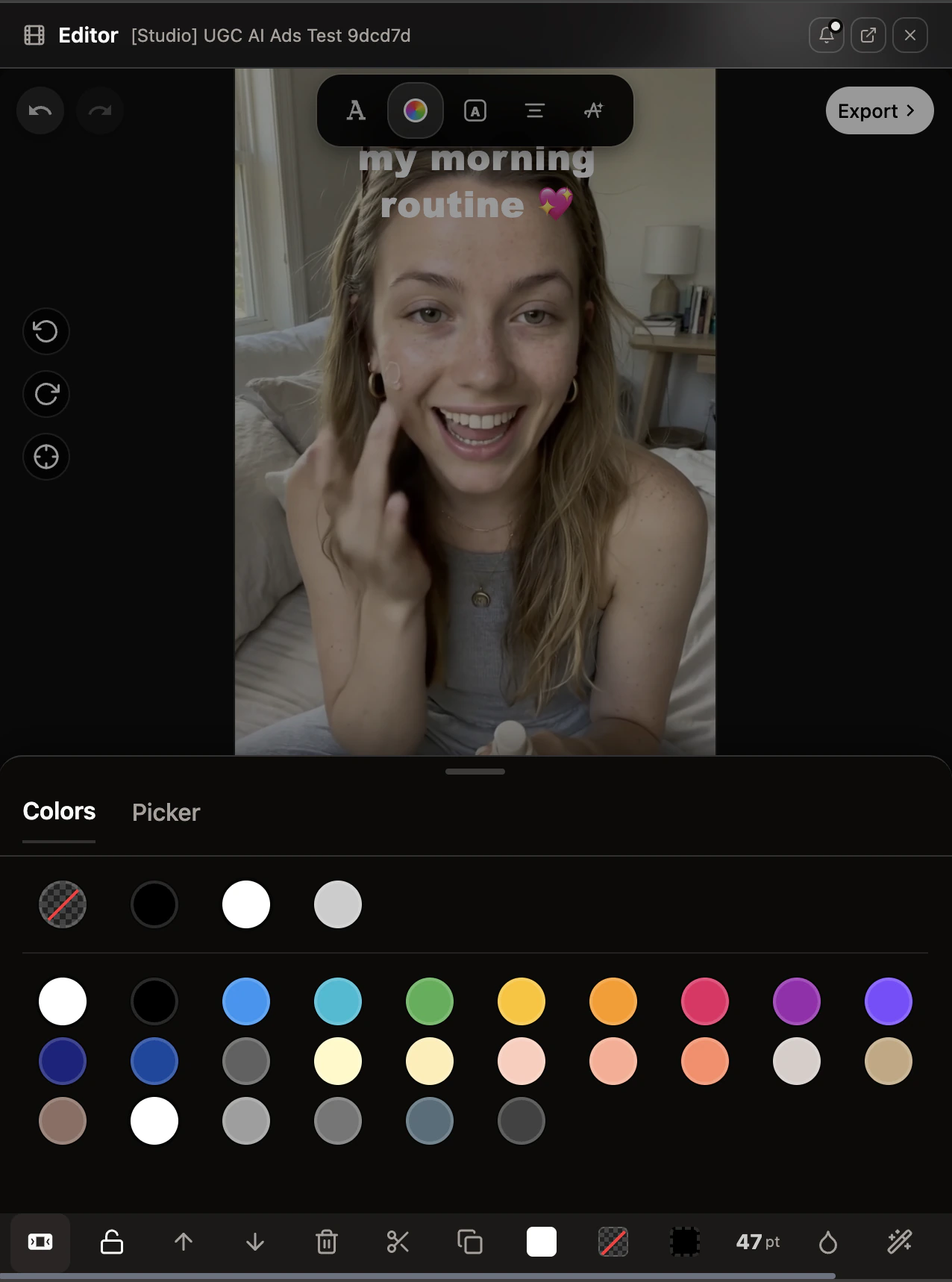Delete the element with the trash icon
Screen dimensions: 952x1282
click(327, 1242)
